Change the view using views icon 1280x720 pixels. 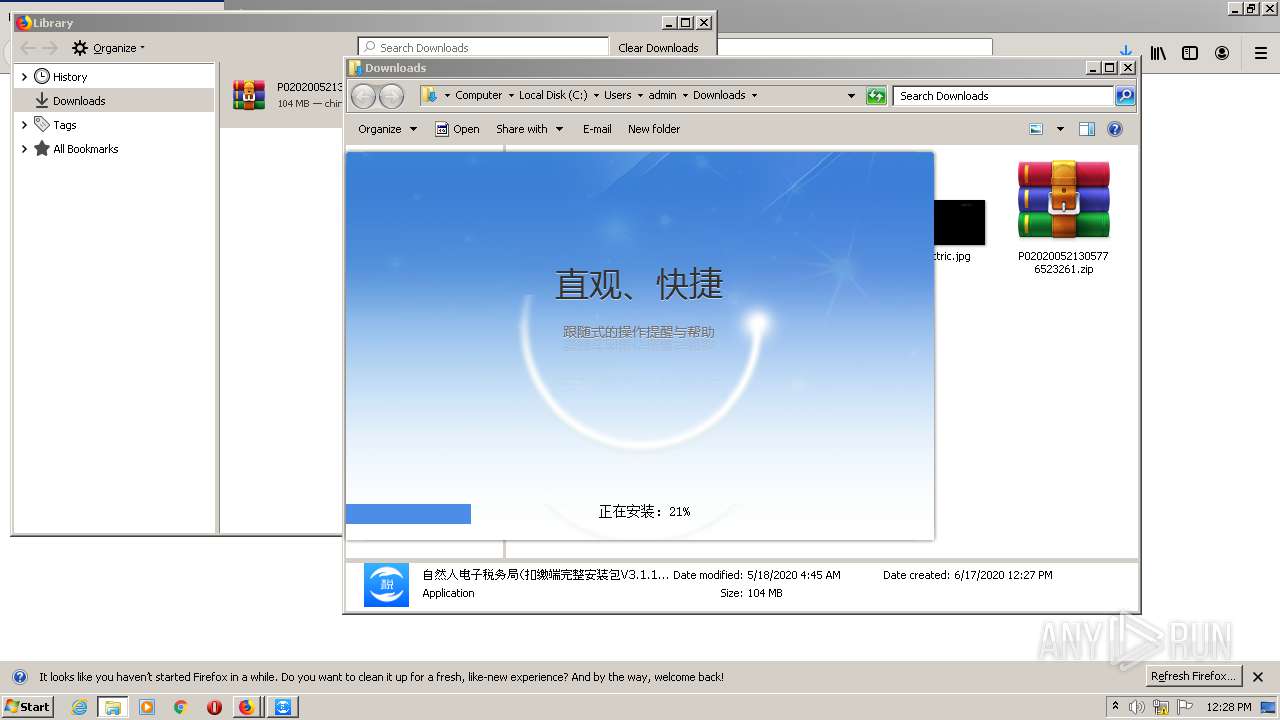[1036, 129]
